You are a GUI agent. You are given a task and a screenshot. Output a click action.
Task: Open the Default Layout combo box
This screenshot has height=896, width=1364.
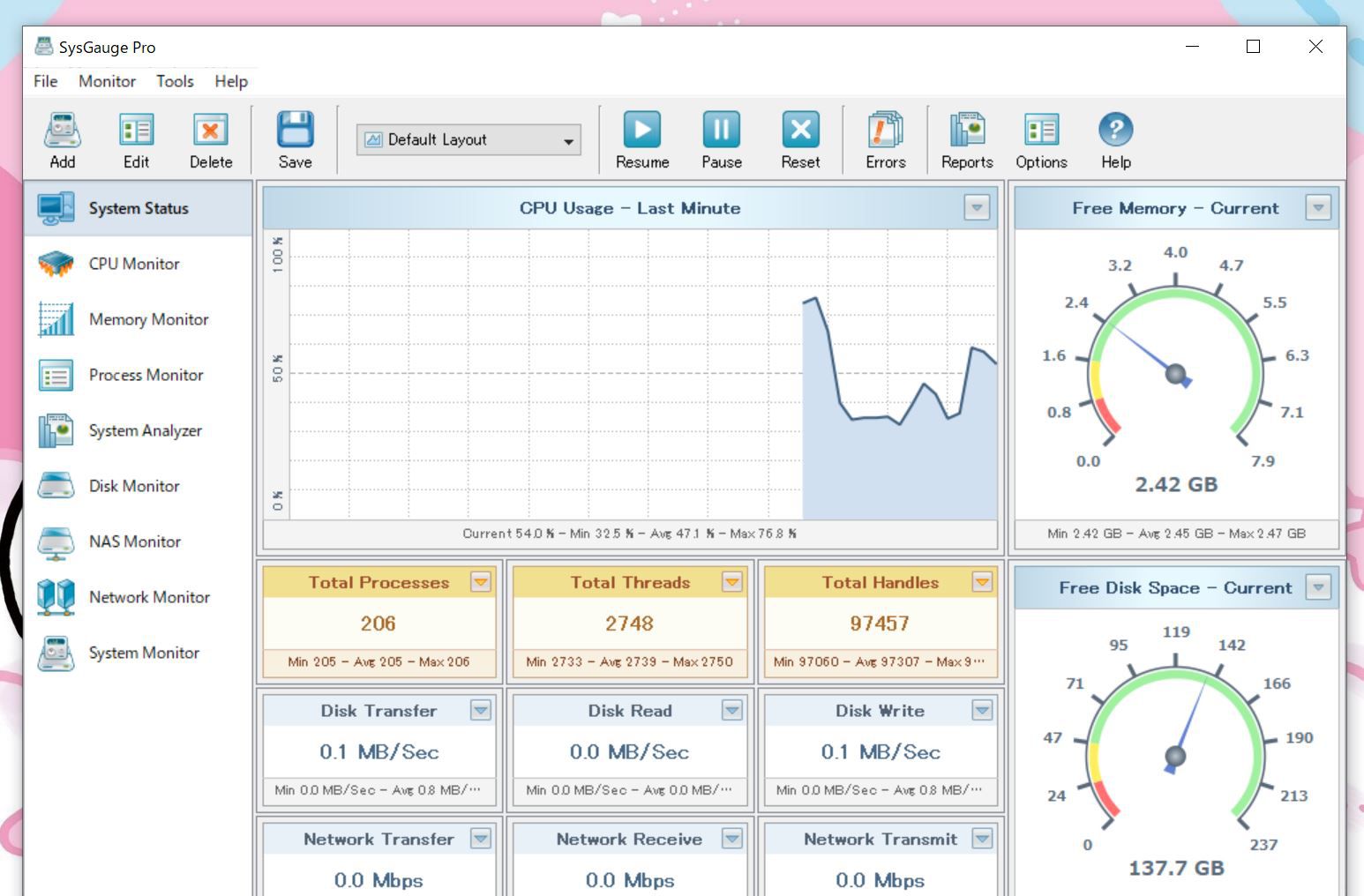[x=468, y=140]
